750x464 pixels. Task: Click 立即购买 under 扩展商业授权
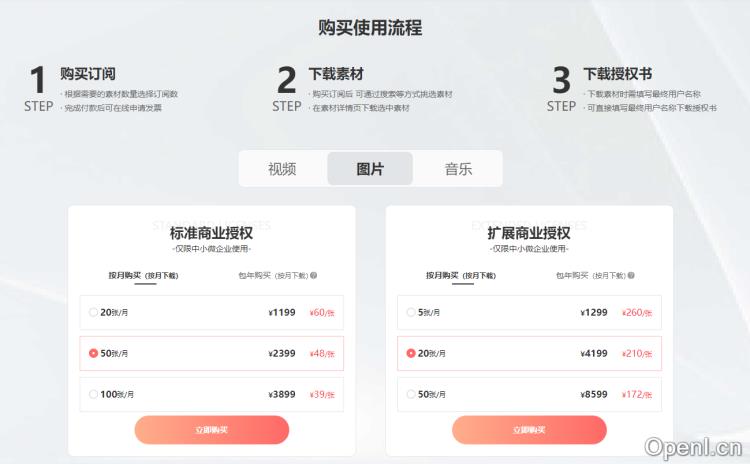[x=529, y=430]
